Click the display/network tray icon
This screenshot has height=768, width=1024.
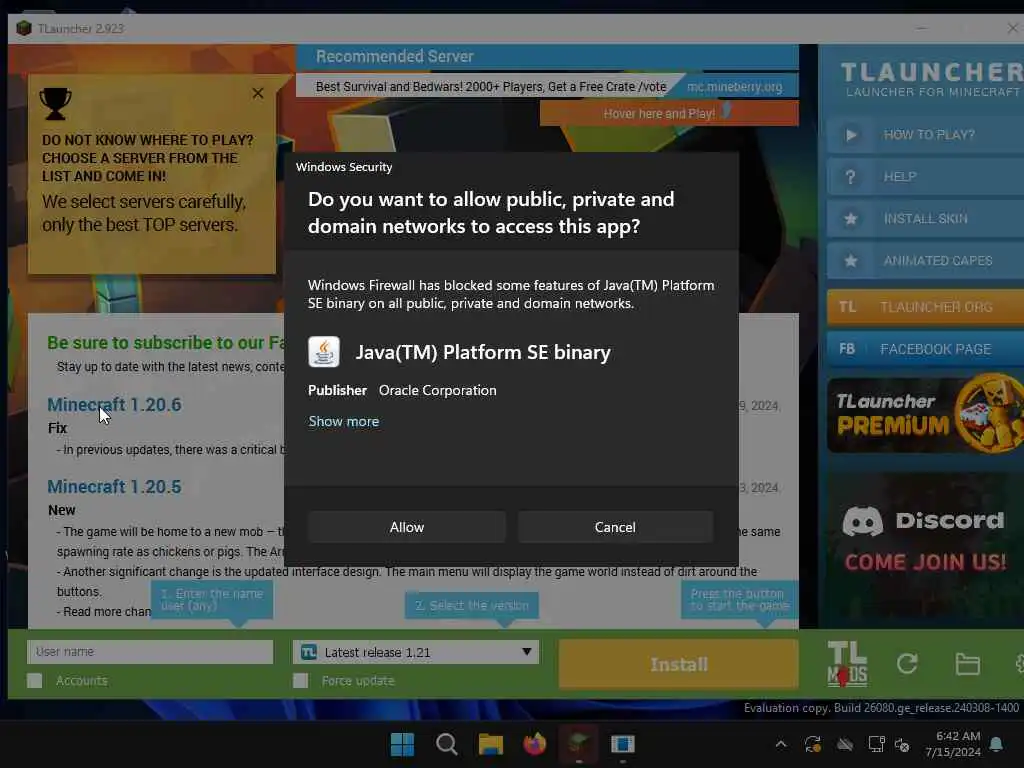tap(876, 744)
